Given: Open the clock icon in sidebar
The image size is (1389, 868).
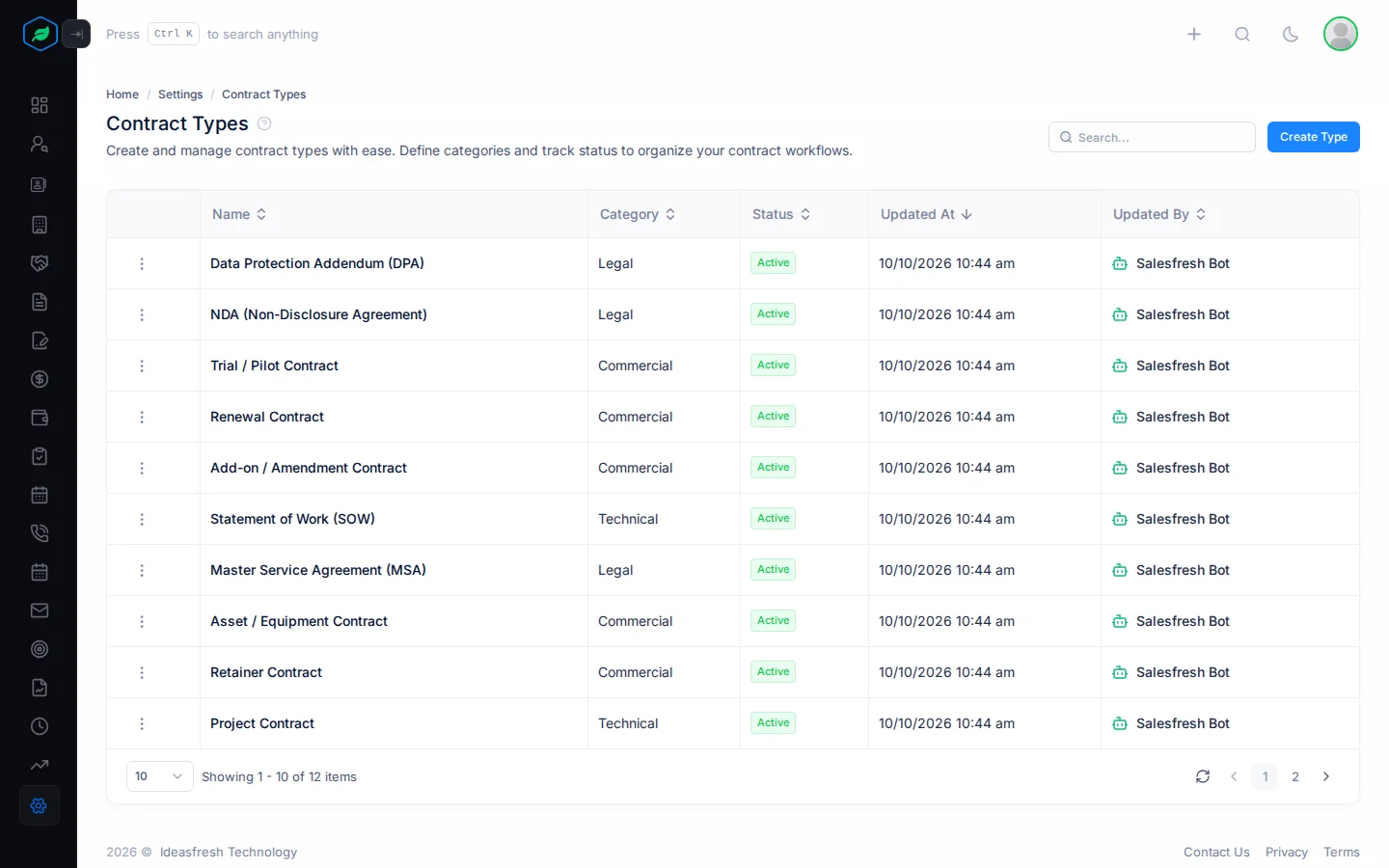Looking at the screenshot, I should (x=40, y=726).
